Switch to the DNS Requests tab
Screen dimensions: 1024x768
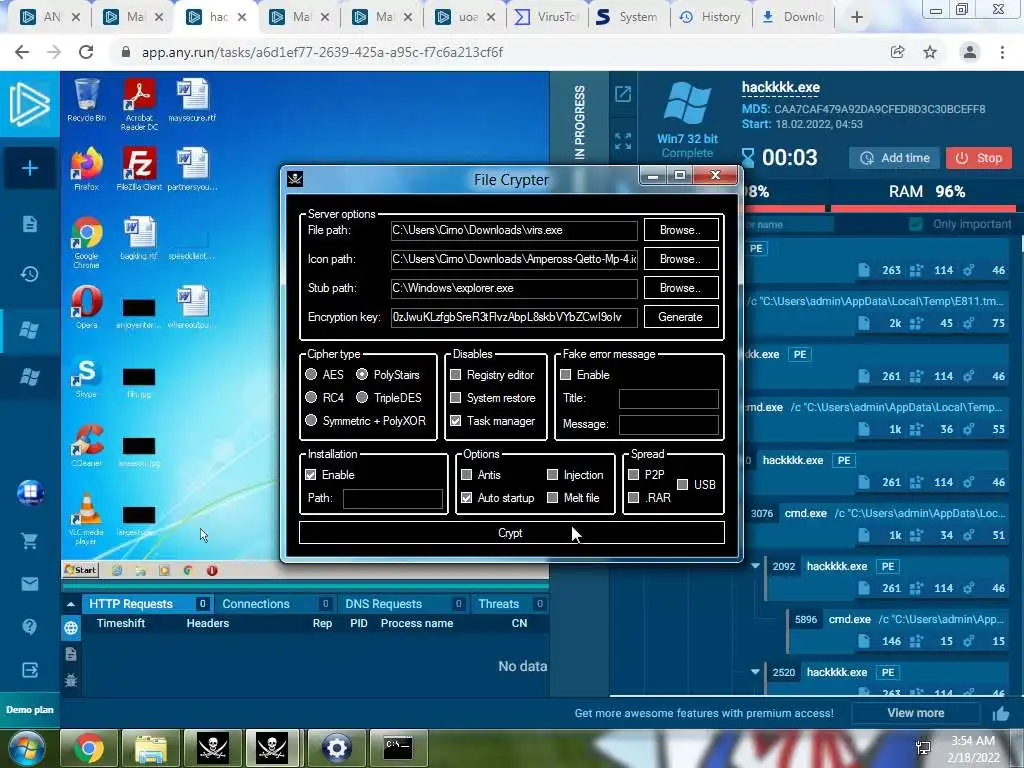click(x=403, y=603)
